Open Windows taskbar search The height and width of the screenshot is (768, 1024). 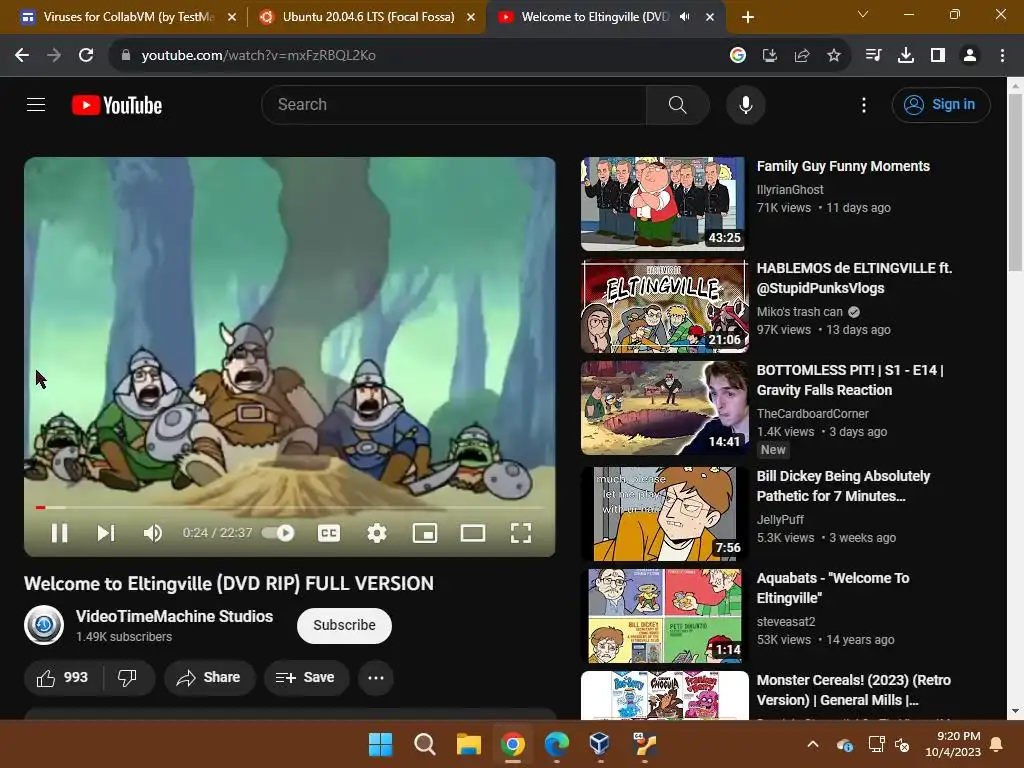[x=424, y=744]
